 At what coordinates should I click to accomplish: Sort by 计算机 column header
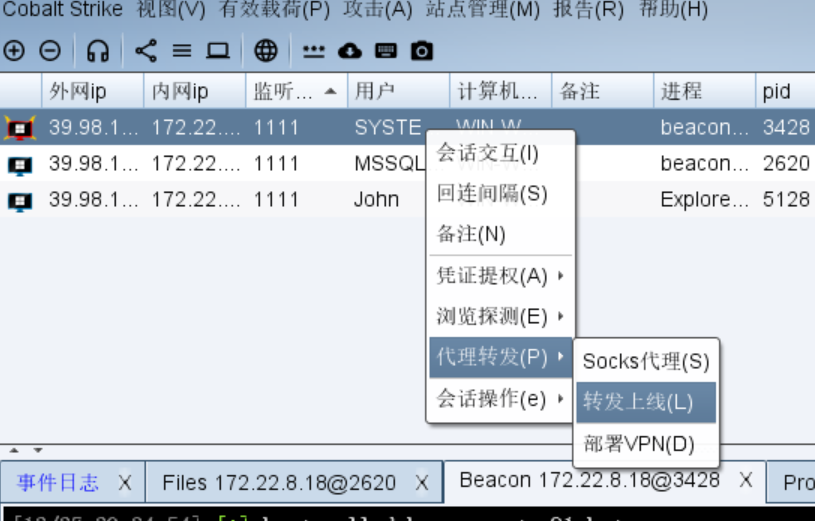(x=500, y=92)
